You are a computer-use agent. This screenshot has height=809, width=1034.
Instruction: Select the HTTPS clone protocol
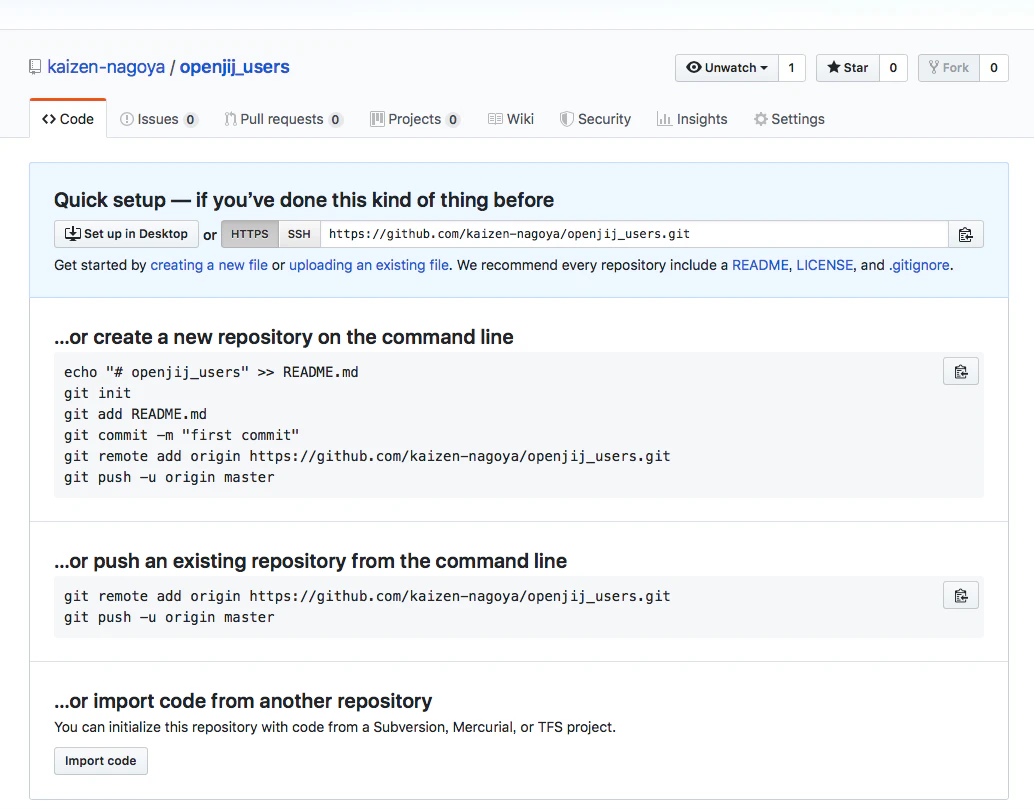click(249, 234)
